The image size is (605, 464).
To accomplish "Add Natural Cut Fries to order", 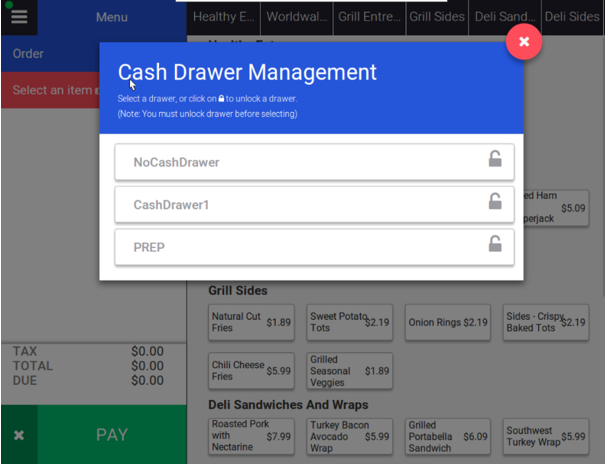I will pos(251,322).
